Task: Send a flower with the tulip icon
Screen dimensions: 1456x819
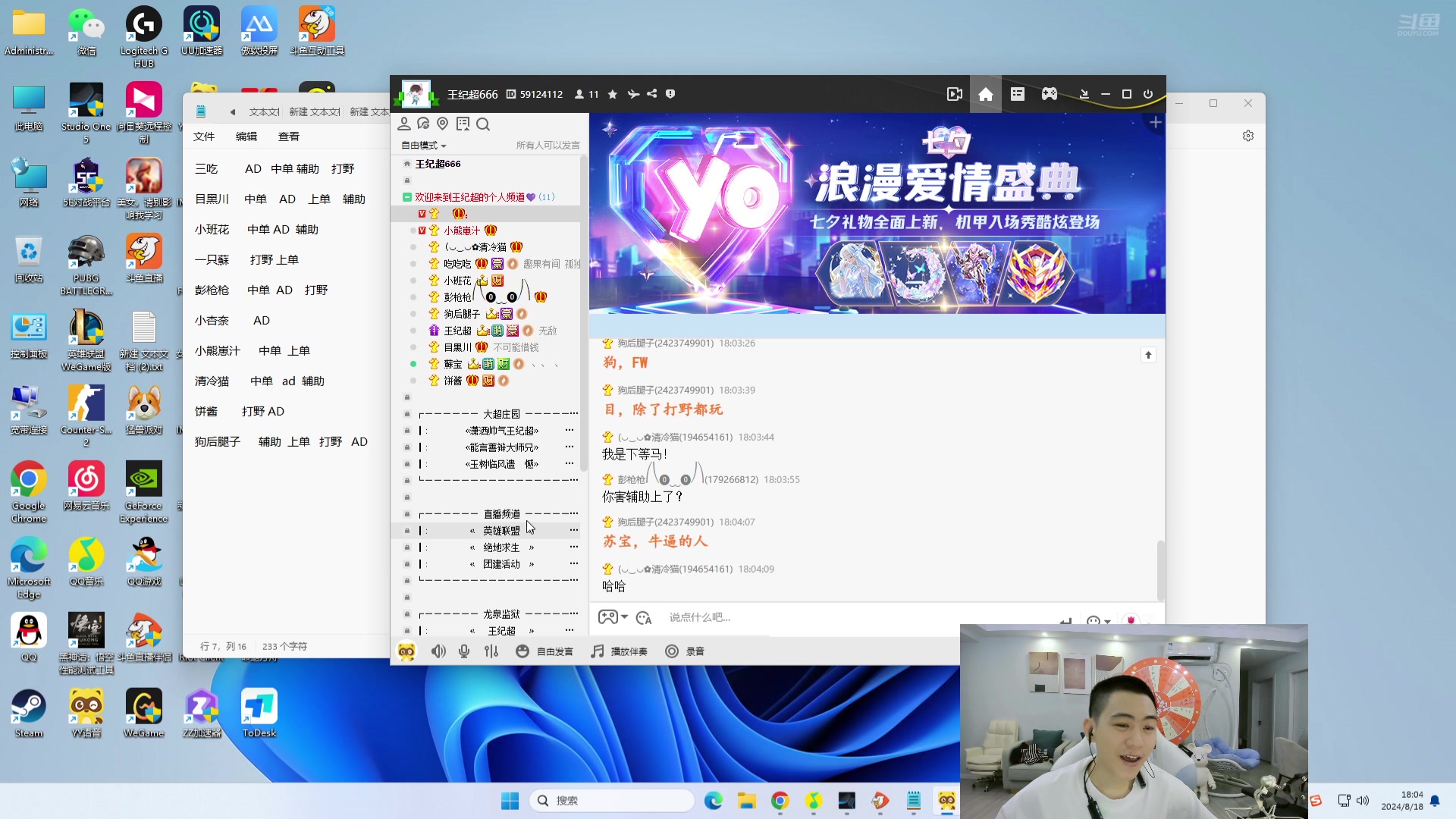Action: tap(1131, 620)
